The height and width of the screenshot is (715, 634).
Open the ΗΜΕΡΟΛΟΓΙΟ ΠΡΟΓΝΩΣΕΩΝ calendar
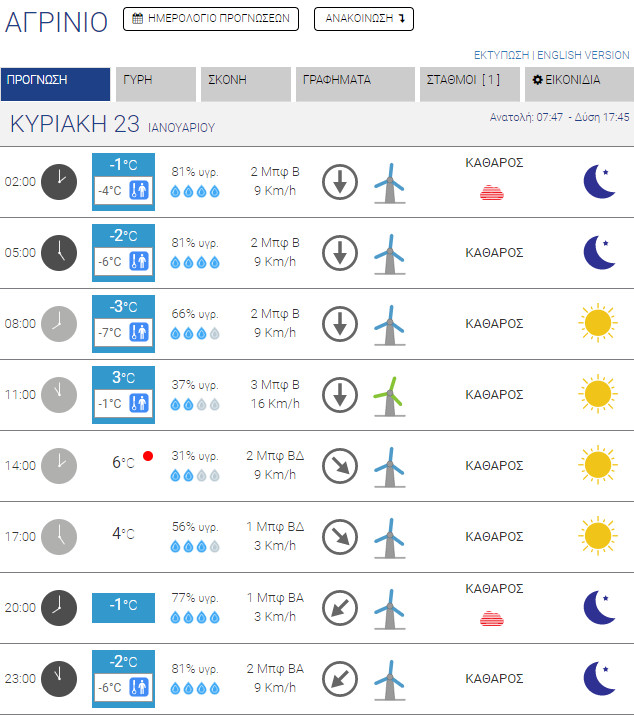[x=211, y=19]
